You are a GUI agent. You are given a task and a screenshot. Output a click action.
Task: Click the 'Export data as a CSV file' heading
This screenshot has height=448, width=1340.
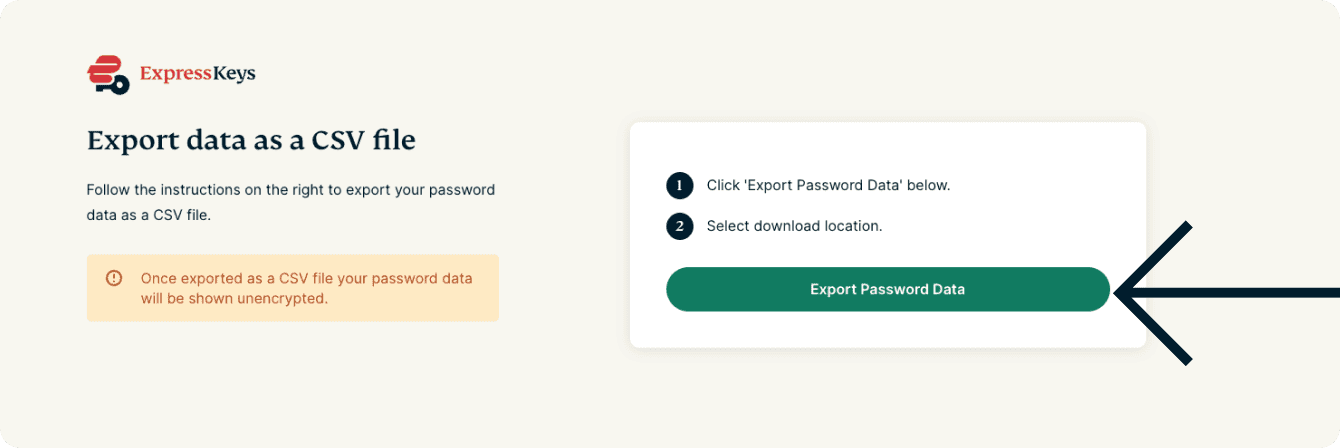click(x=251, y=141)
